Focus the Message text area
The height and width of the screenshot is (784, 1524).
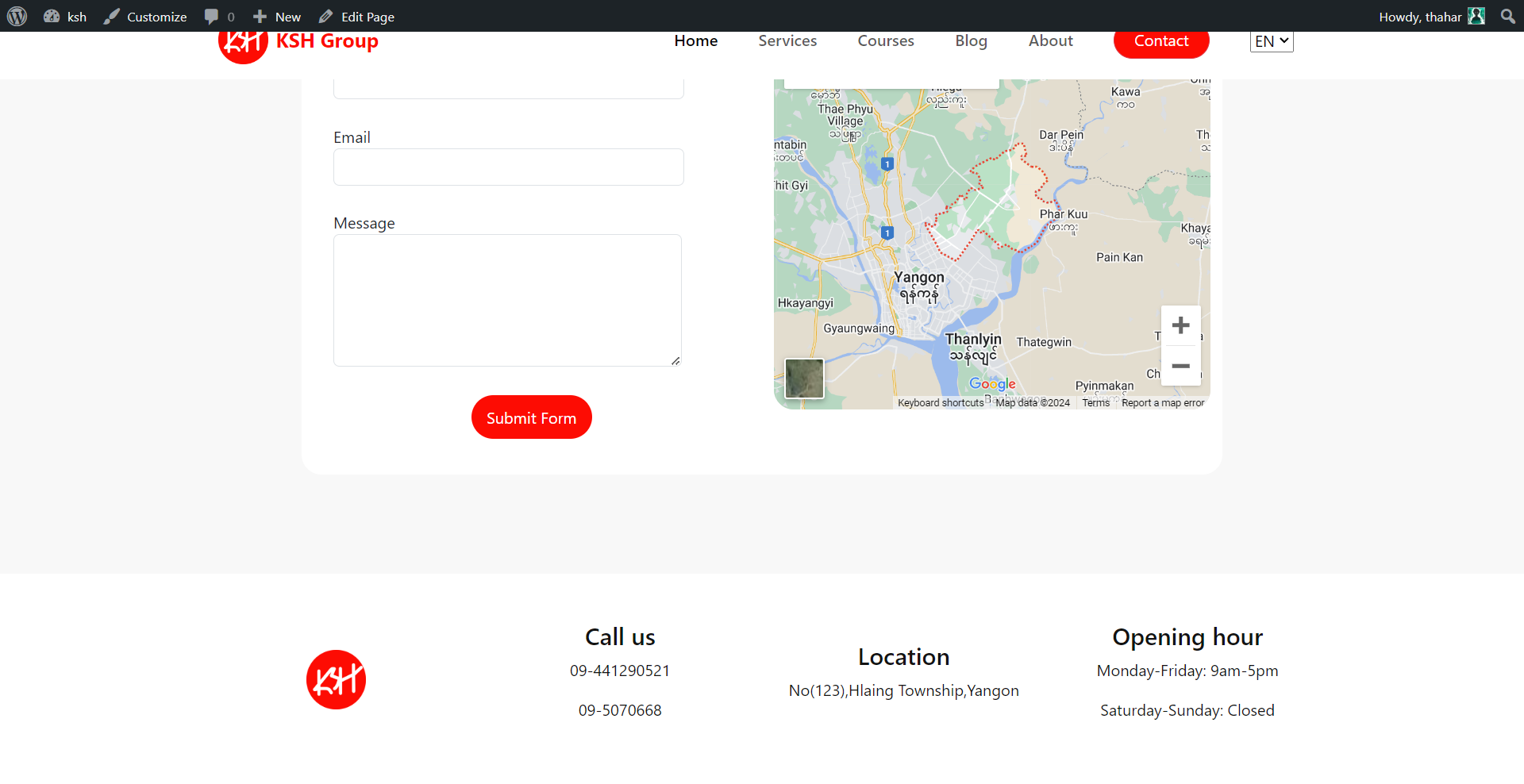507,300
